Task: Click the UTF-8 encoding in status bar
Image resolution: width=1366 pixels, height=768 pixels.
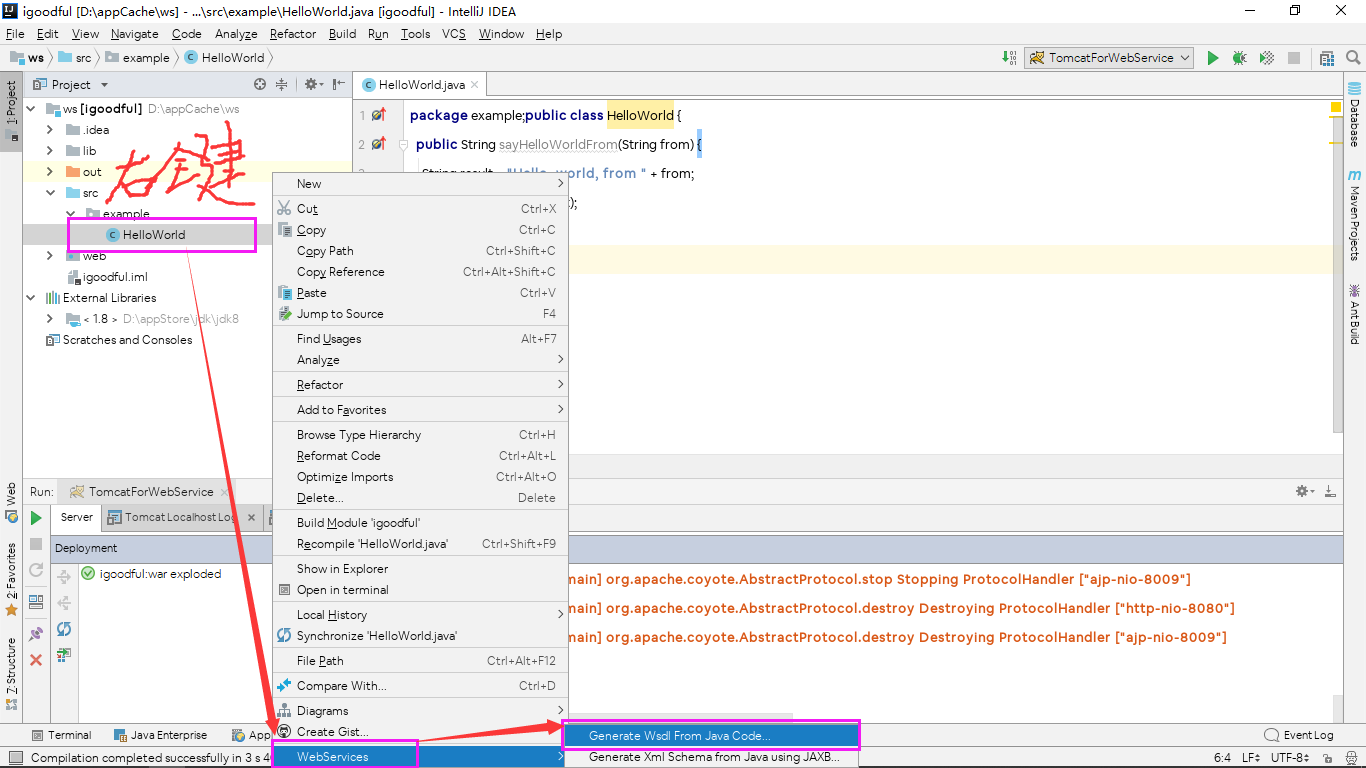Action: (x=1290, y=758)
